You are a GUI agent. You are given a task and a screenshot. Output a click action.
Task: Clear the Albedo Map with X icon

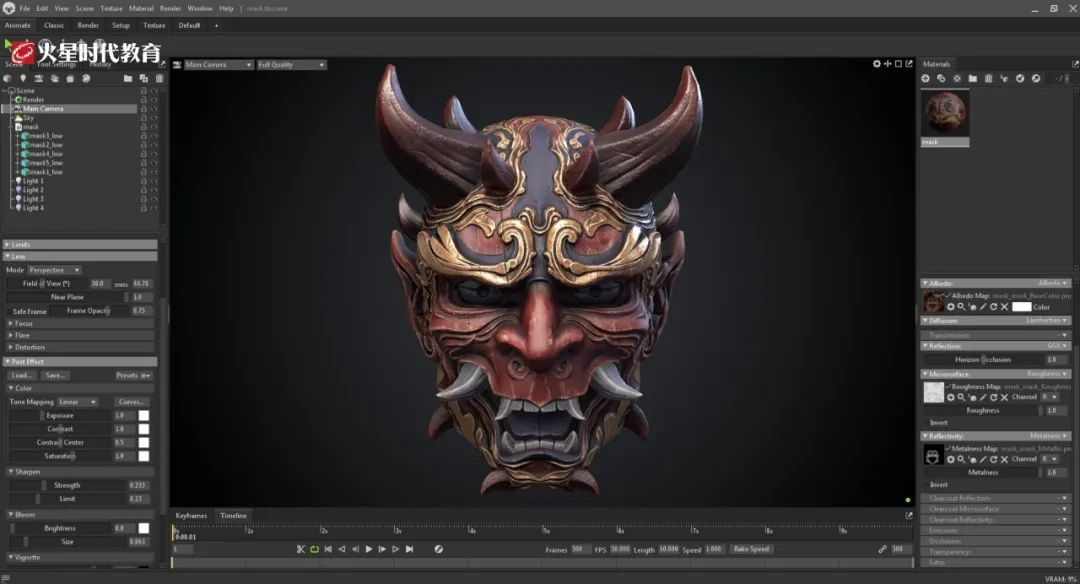point(1004,307)
